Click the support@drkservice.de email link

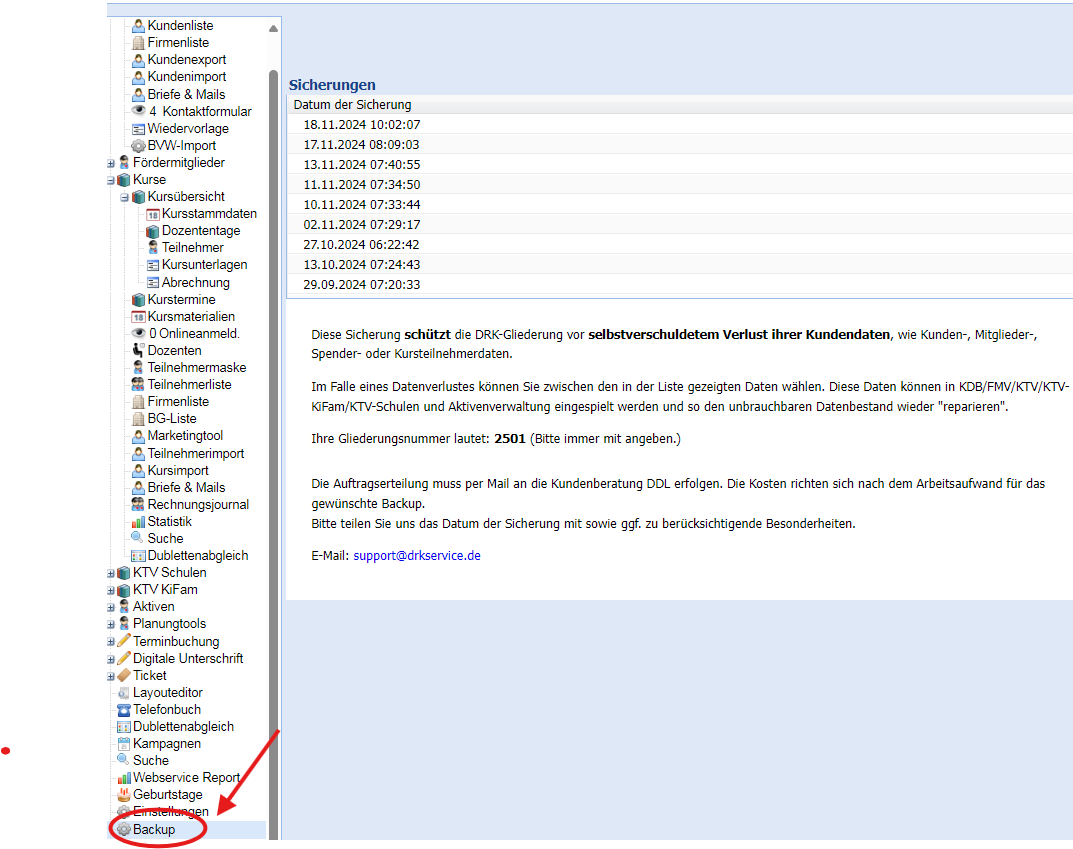tap(416, 555)
